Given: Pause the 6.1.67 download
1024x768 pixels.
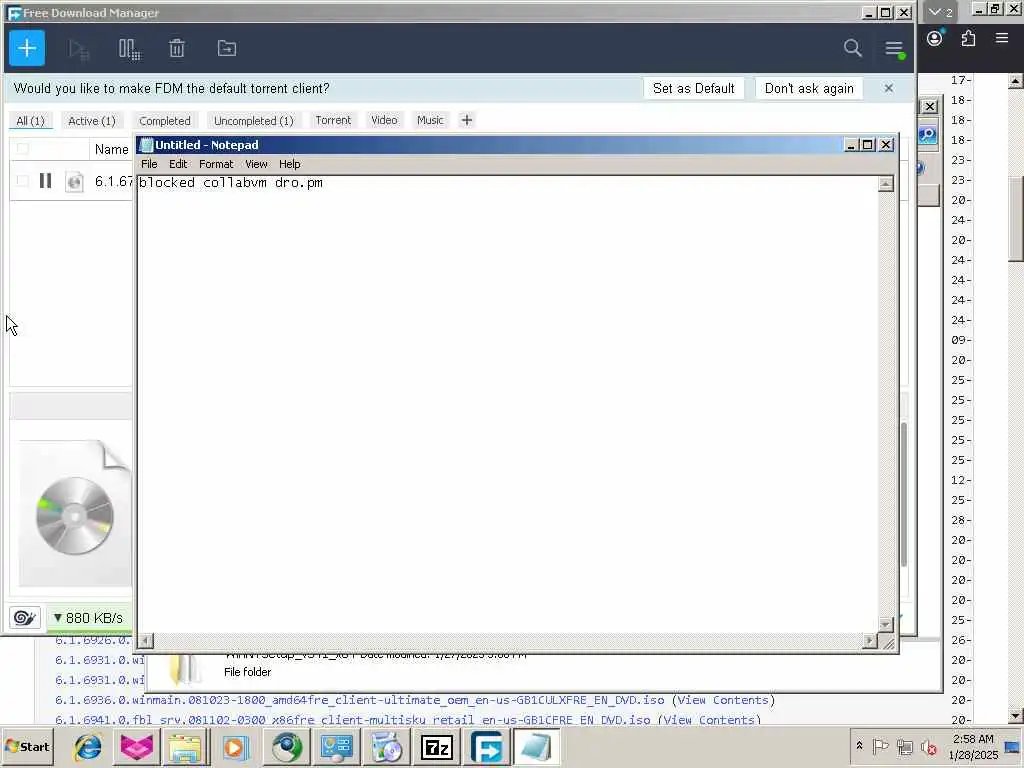Looking at the screenshot, I should pyautogui.click(x=45, y=180).
